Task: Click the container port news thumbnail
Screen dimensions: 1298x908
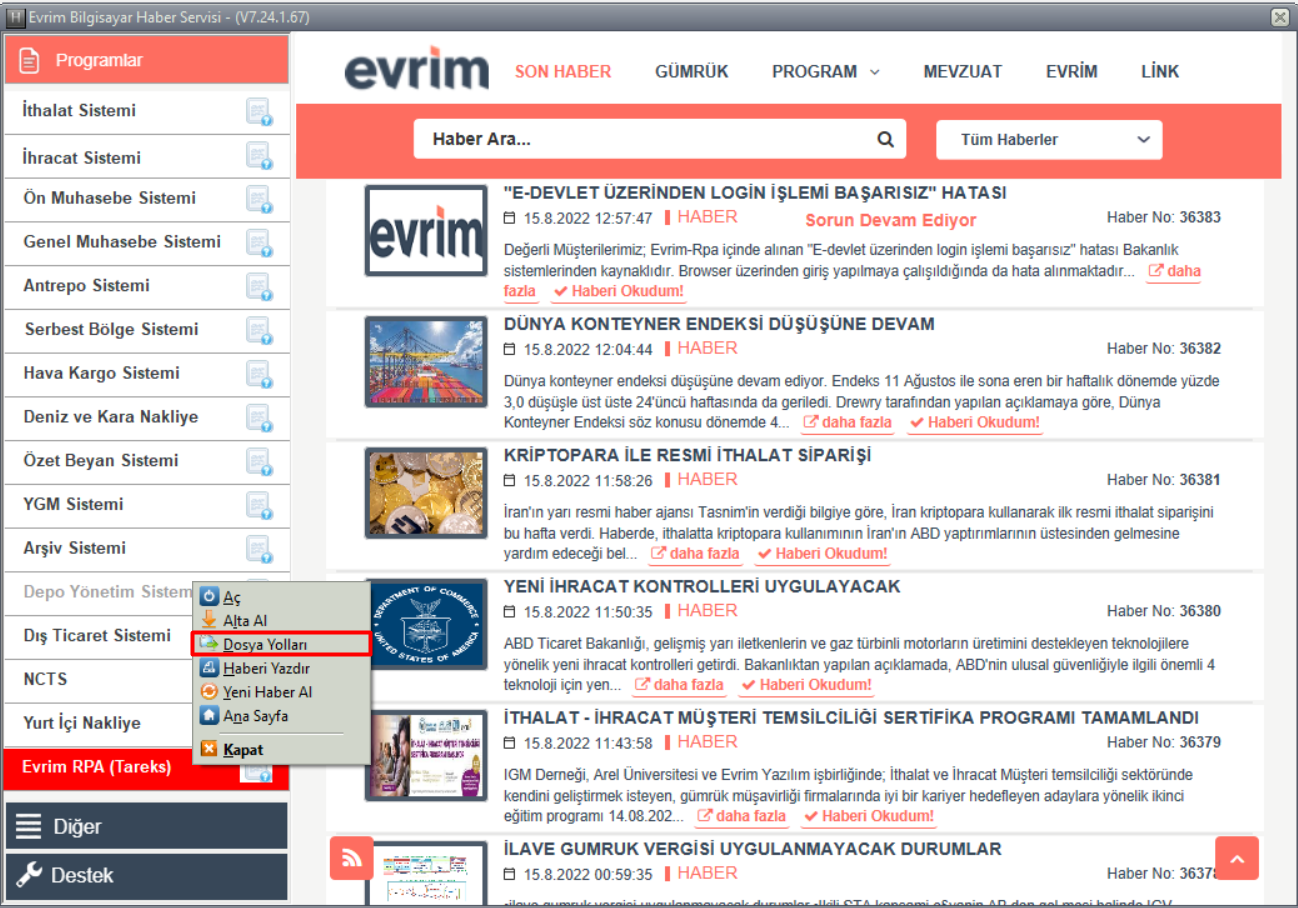Action: pos(426,362)
